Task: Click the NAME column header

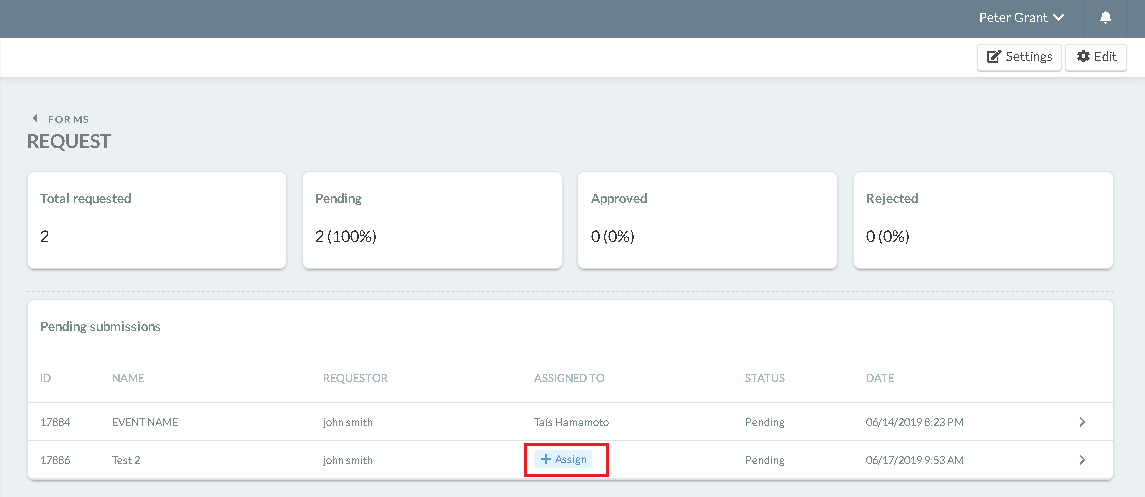Action: tap(128, 378)
